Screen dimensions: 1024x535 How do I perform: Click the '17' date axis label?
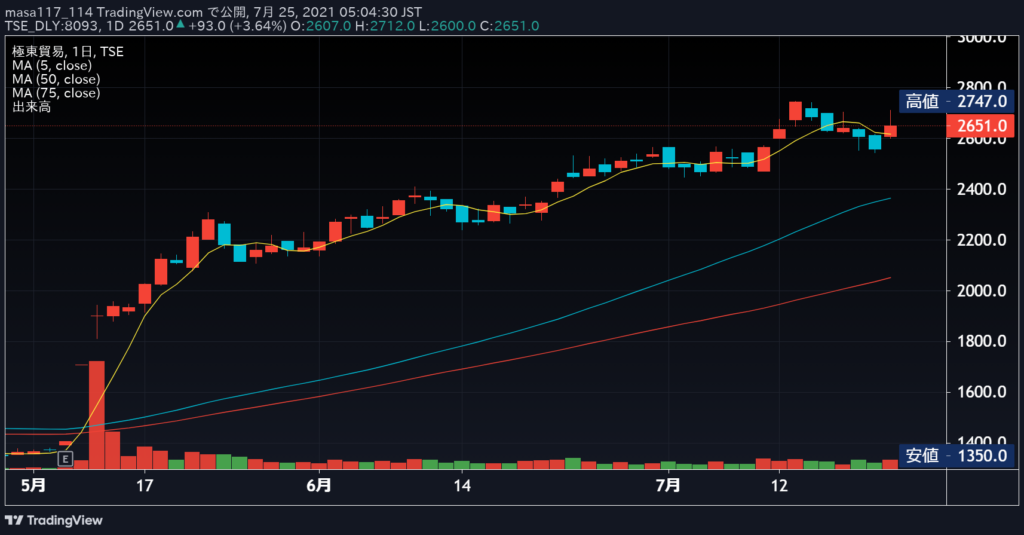tap(144, 485)
